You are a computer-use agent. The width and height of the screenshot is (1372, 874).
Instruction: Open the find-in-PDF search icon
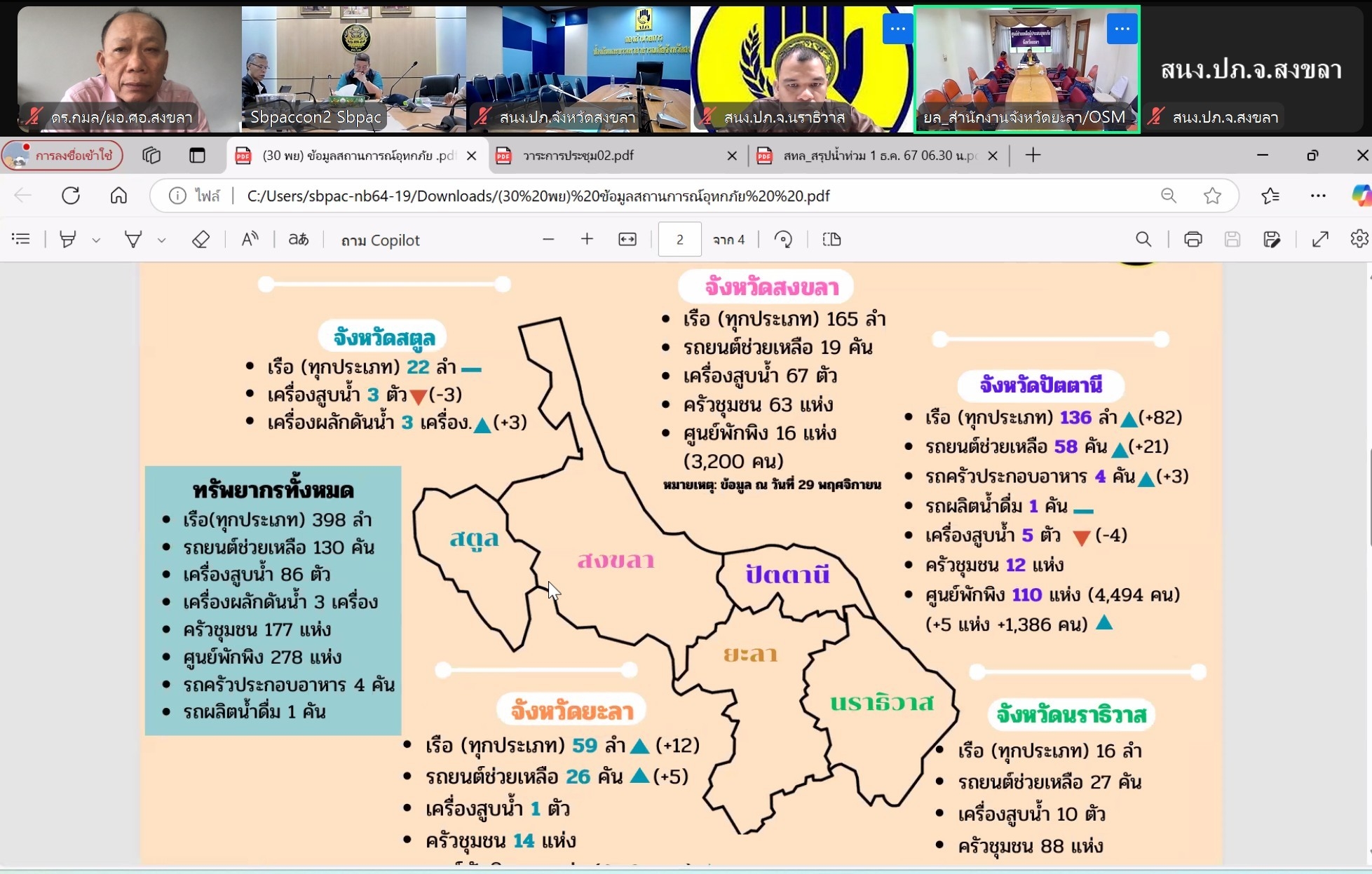(x=1143, y=240)
